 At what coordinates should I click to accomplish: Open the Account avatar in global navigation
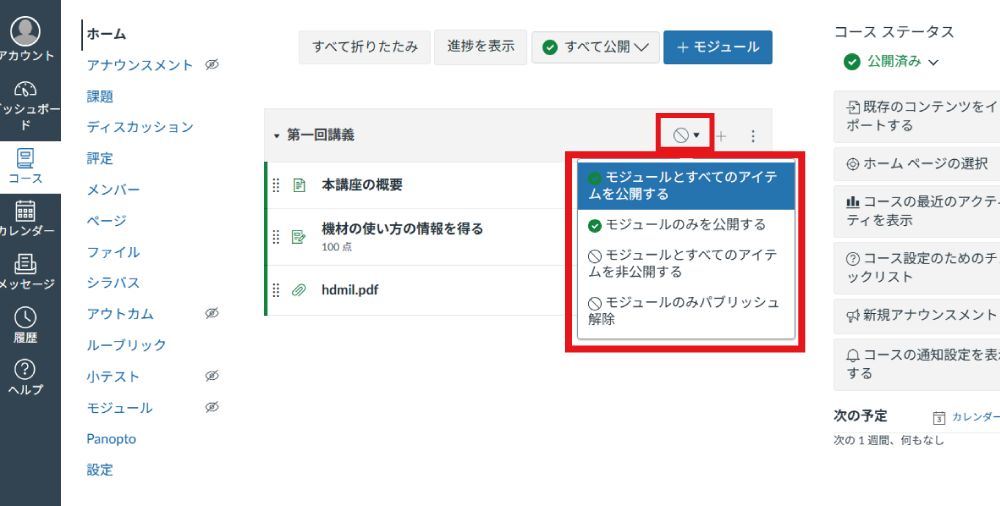(x=26, y=31)
